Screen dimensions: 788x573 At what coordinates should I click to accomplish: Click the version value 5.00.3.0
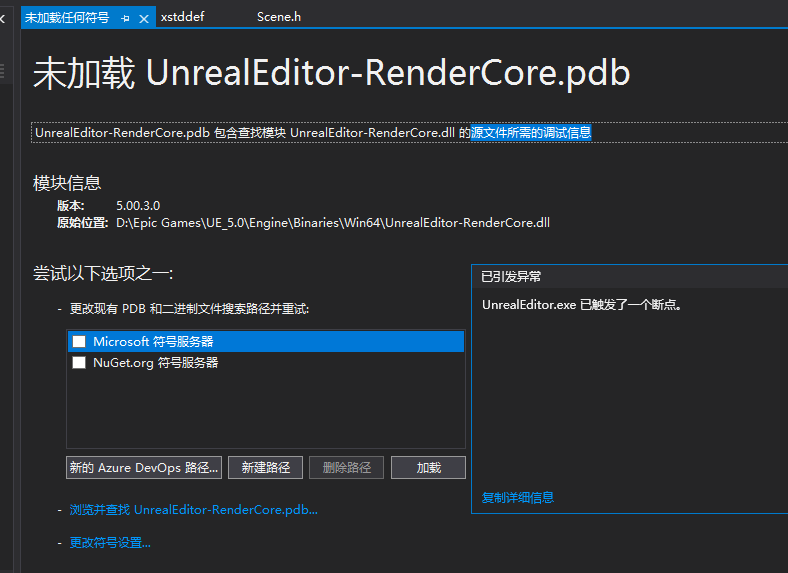pyautogui.click(x=138, y=206)
